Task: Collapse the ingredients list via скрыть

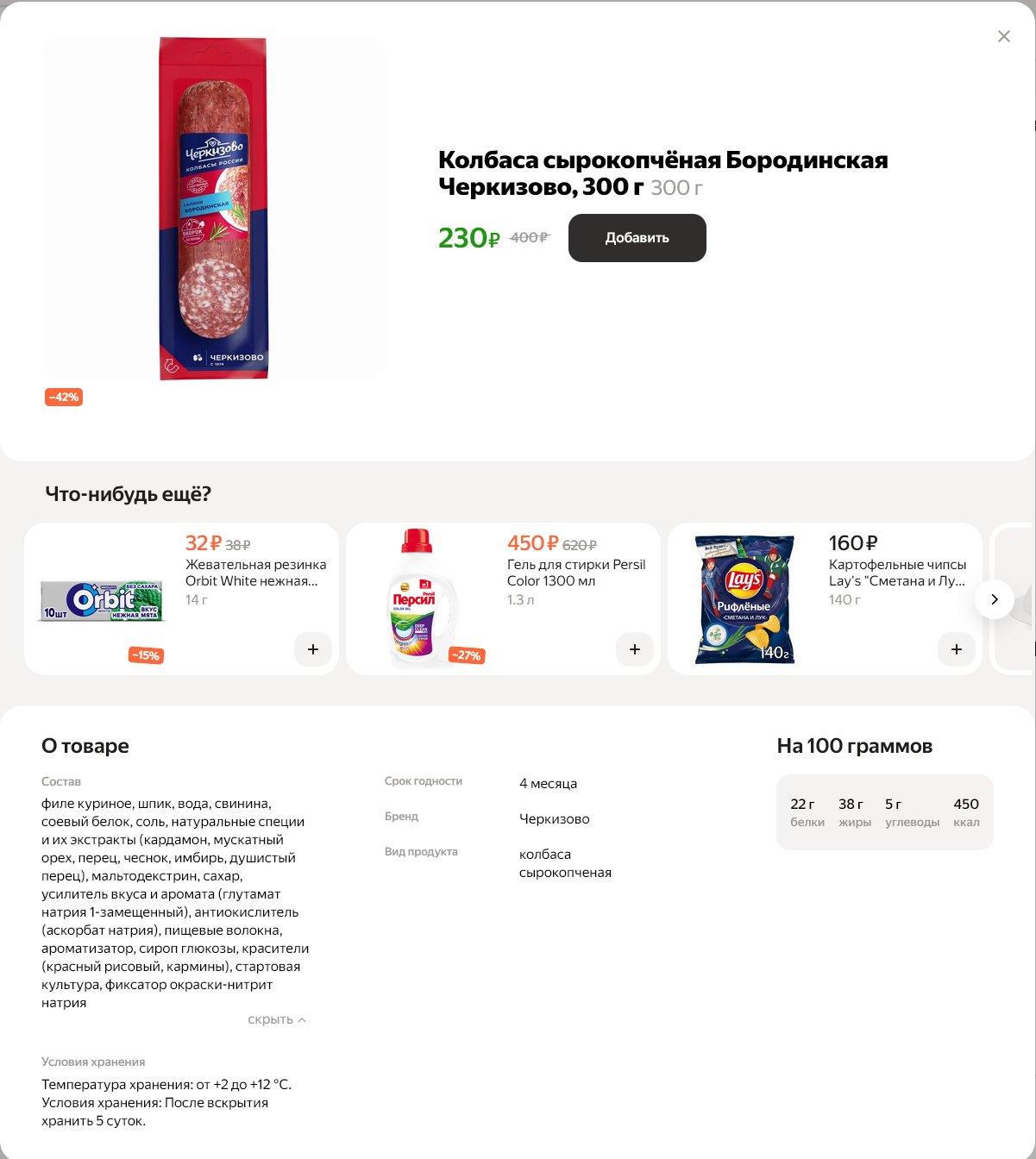Action: click(x=277, y=1019)
